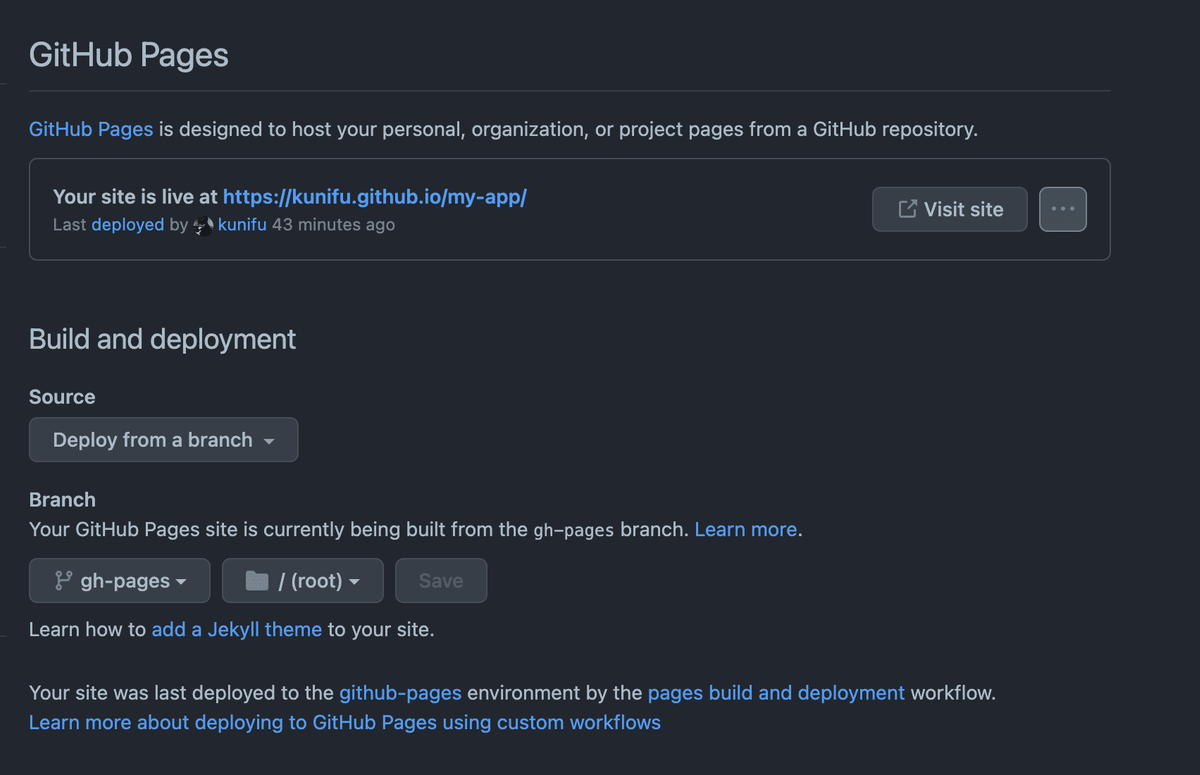
Task: Click the deployed link under site status
Action: [128, 224]
